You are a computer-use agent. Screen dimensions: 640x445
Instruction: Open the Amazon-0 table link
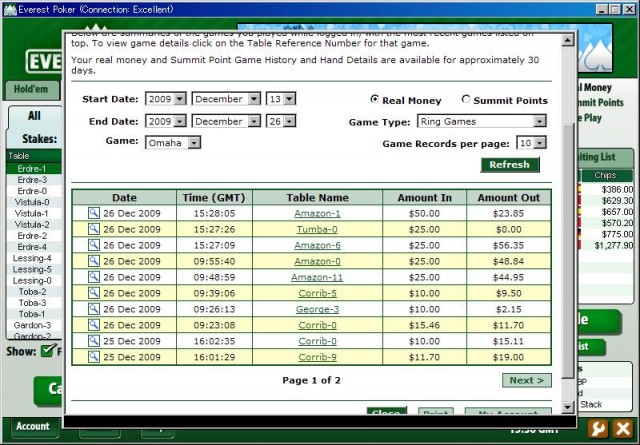click(317, 261)
